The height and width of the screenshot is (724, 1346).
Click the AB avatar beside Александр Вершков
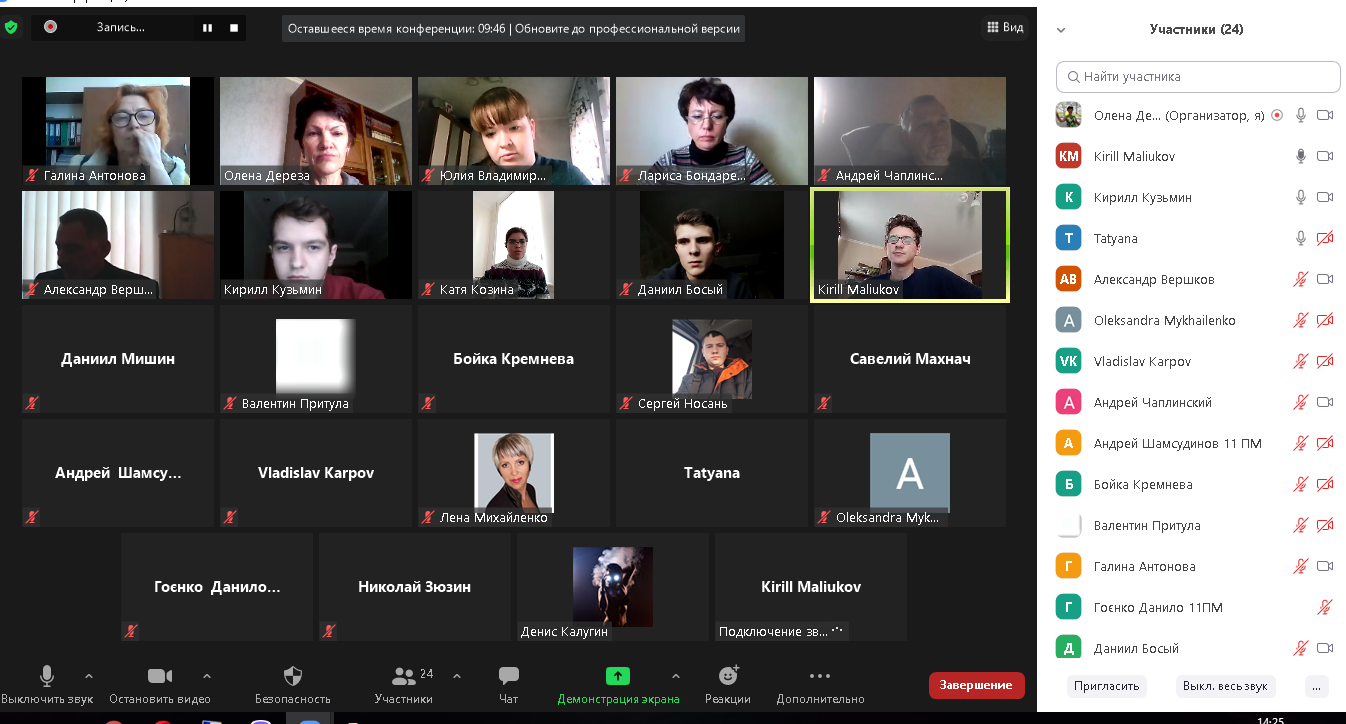pos(1069,279)
